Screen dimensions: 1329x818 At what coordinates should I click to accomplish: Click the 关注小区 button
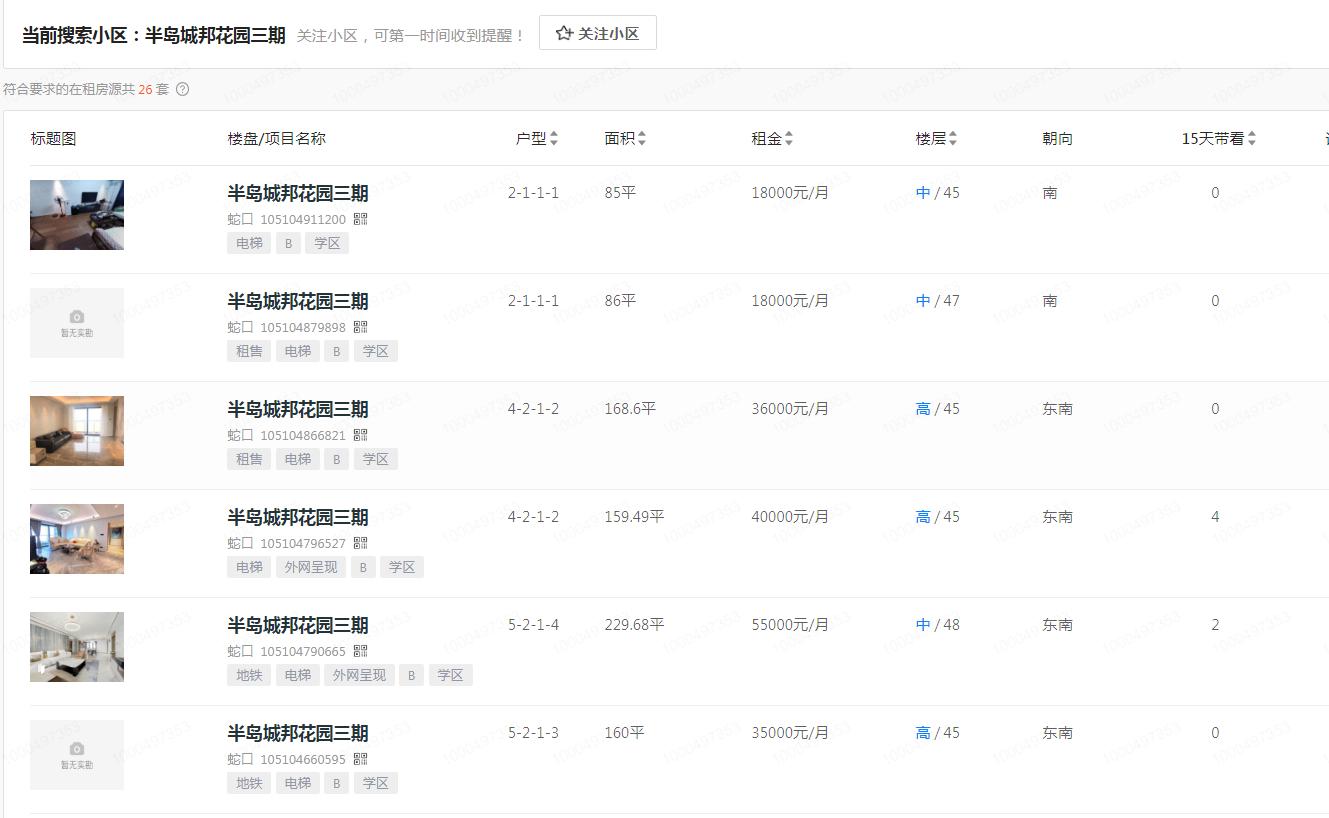(x=598, y=33)
